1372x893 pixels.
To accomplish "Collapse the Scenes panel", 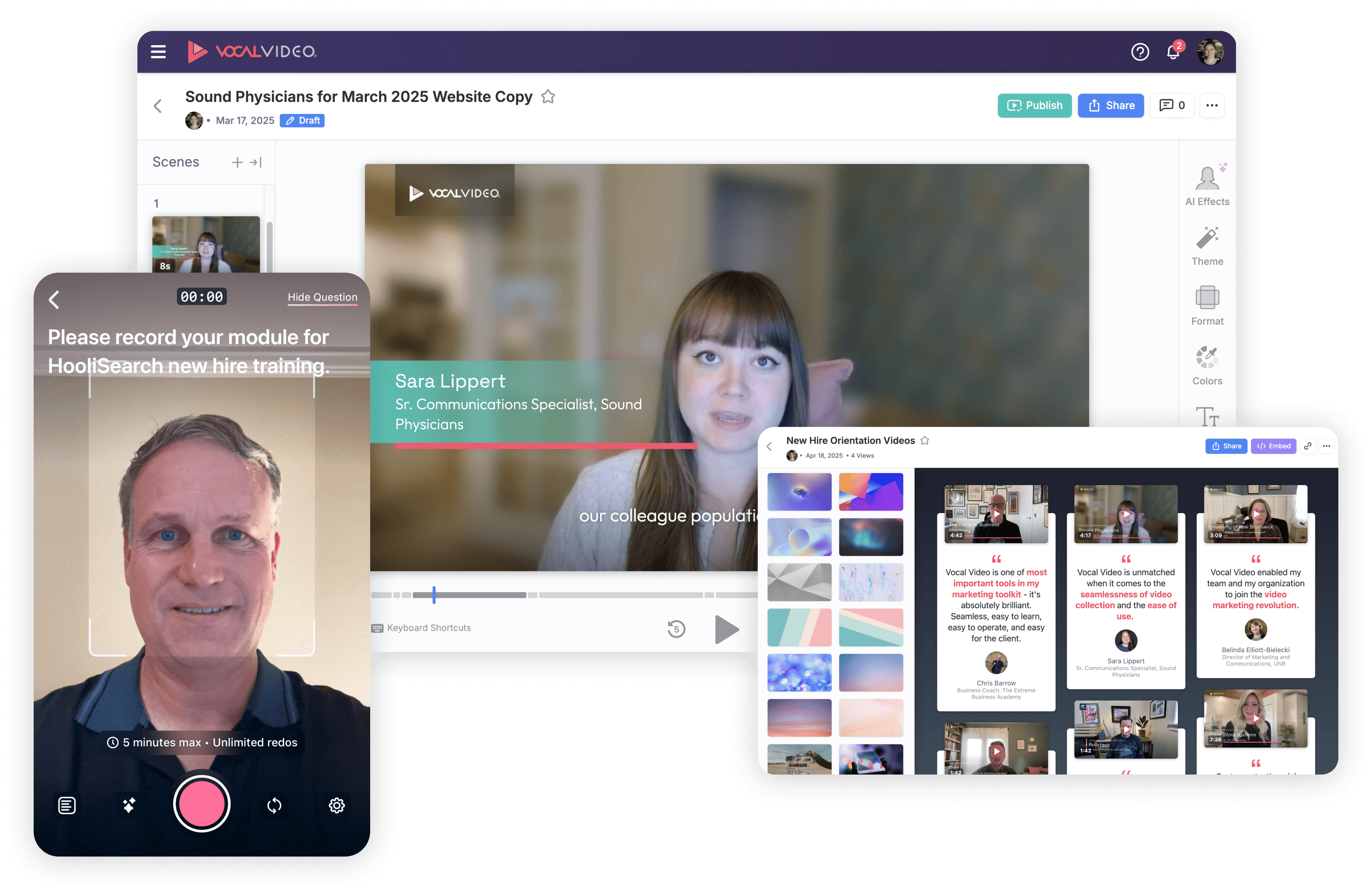I will coord(256,163).
